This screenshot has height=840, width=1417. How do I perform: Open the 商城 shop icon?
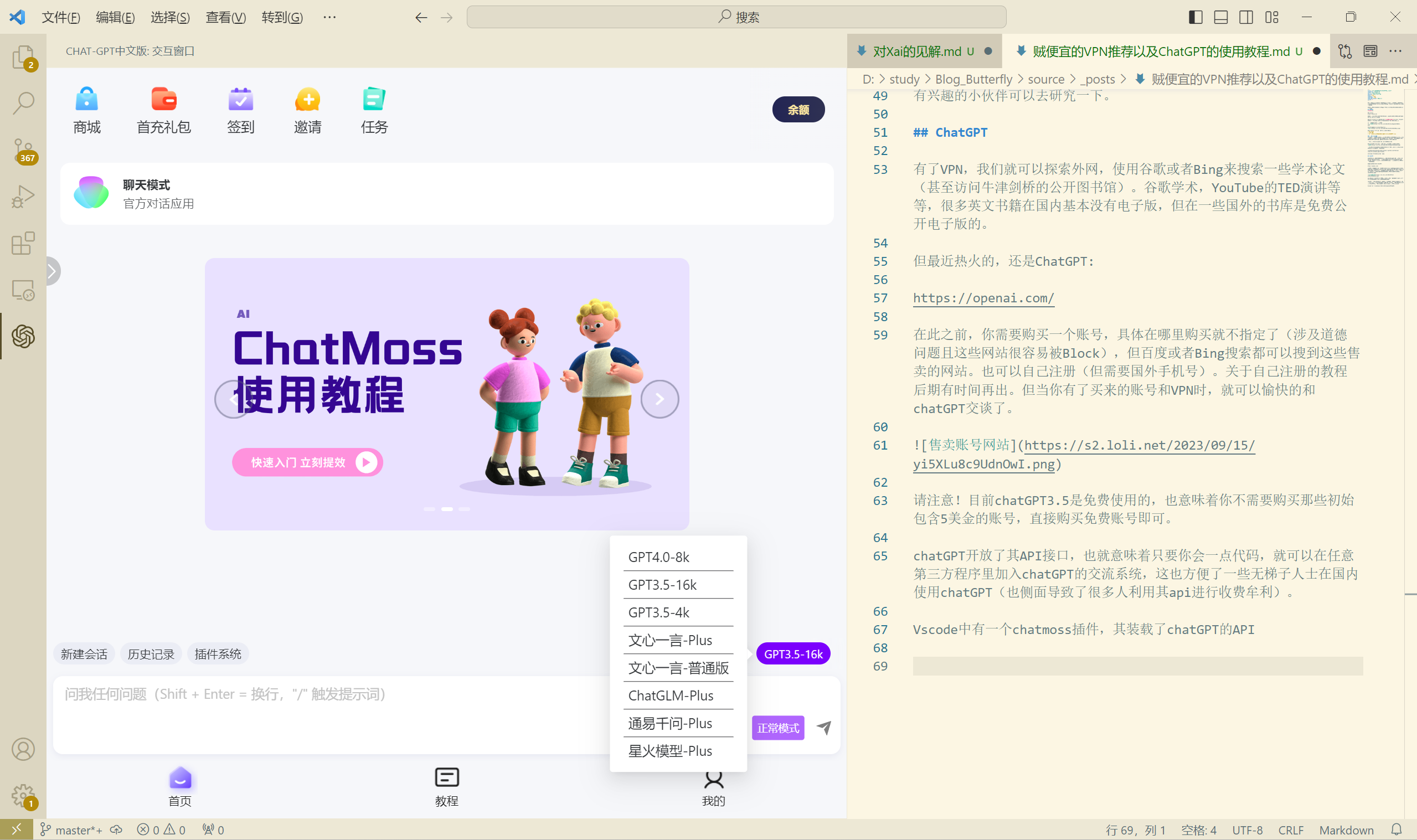point(86,111)
